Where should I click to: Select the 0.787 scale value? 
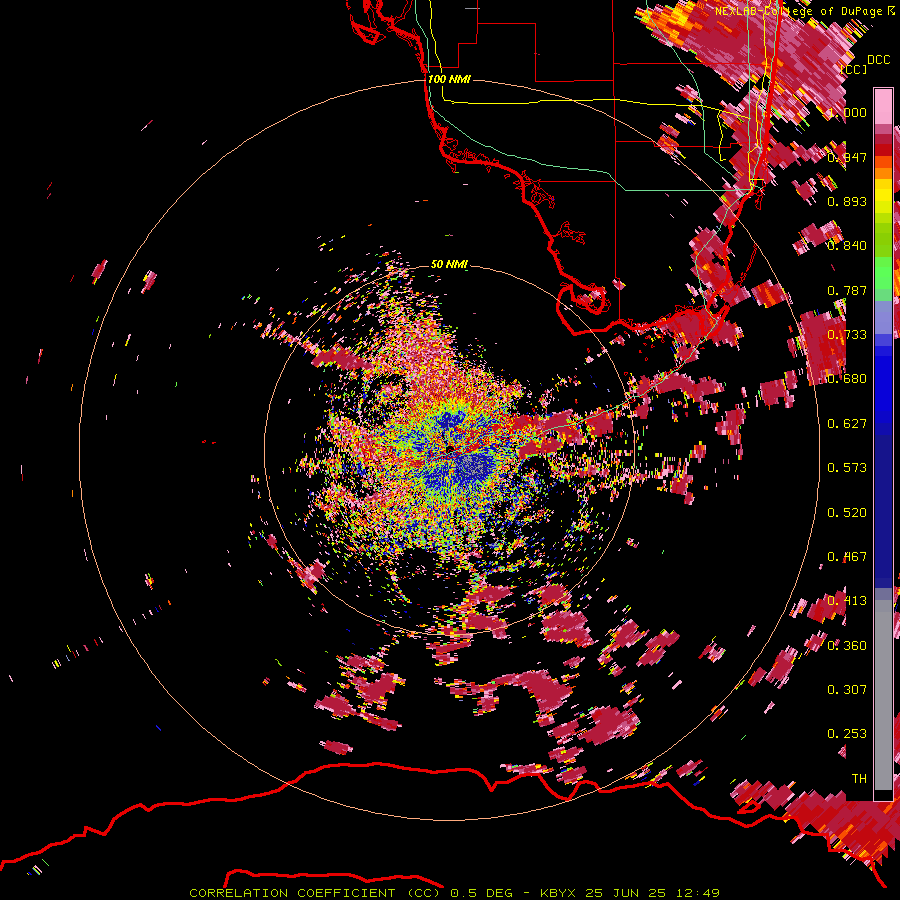coord(847,290)
